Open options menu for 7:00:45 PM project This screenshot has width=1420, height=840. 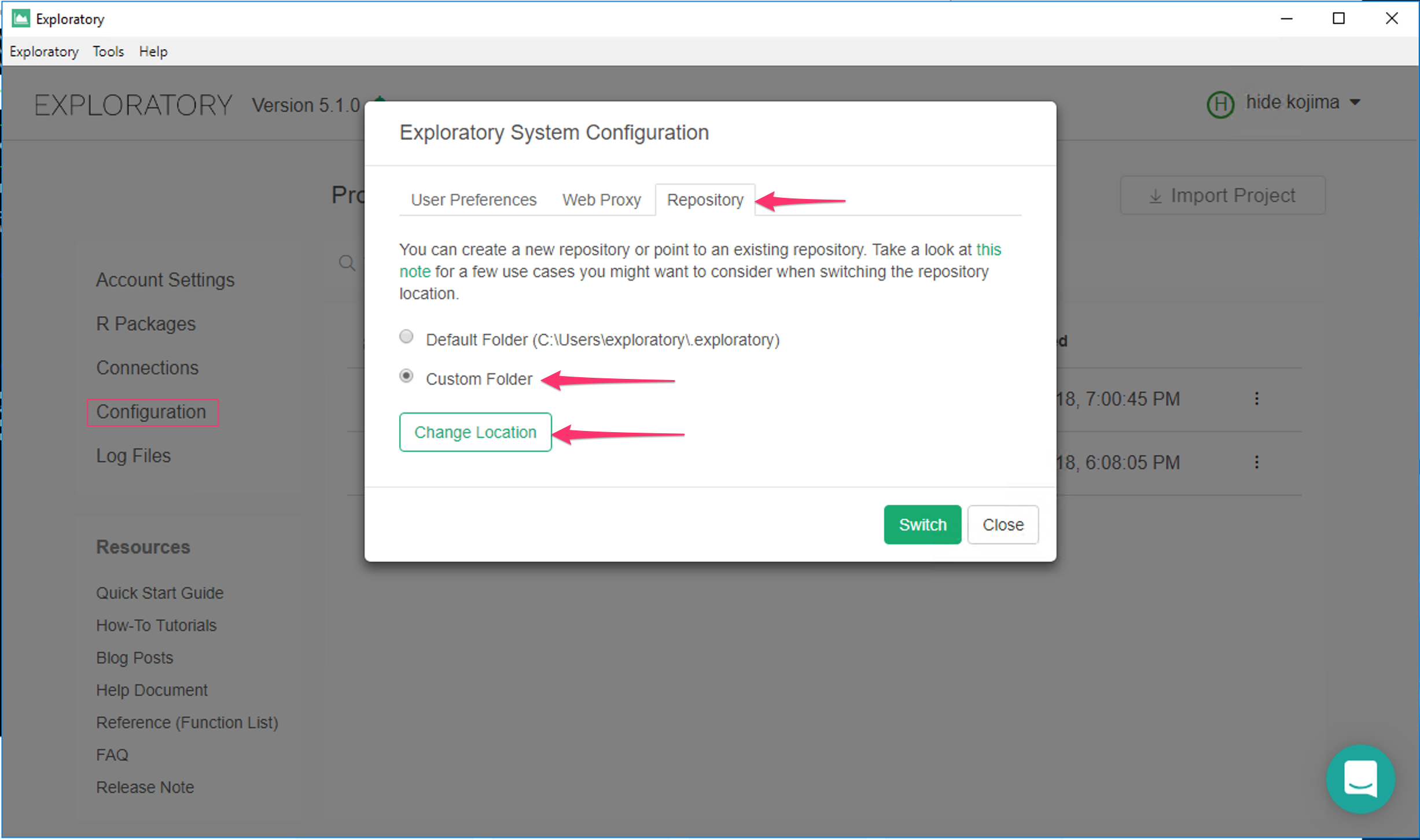1256,399
